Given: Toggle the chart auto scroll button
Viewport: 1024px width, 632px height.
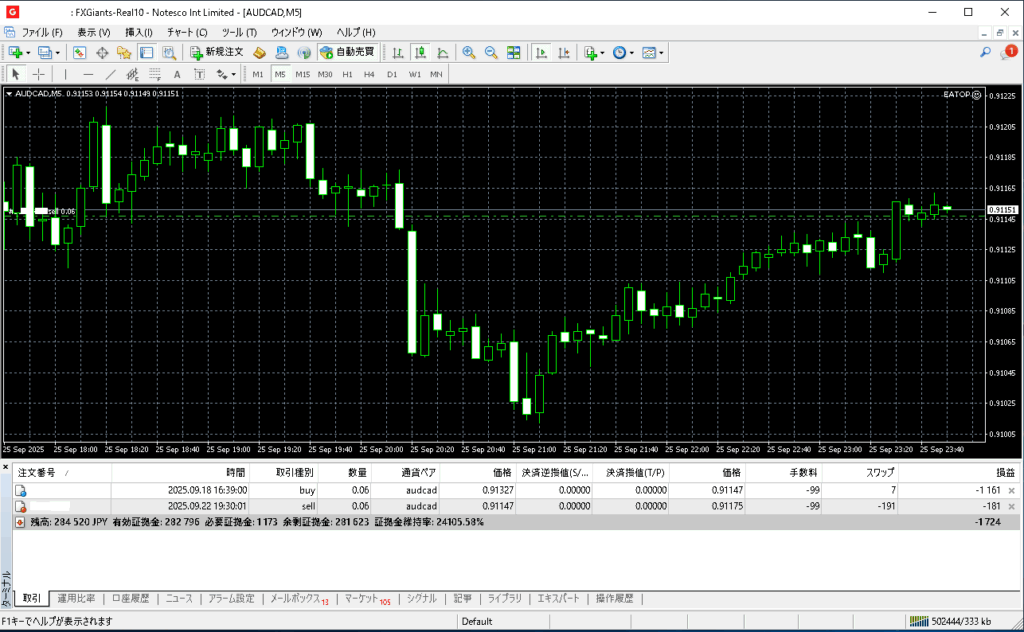Looking at the screenshot, I should [541, 52].
